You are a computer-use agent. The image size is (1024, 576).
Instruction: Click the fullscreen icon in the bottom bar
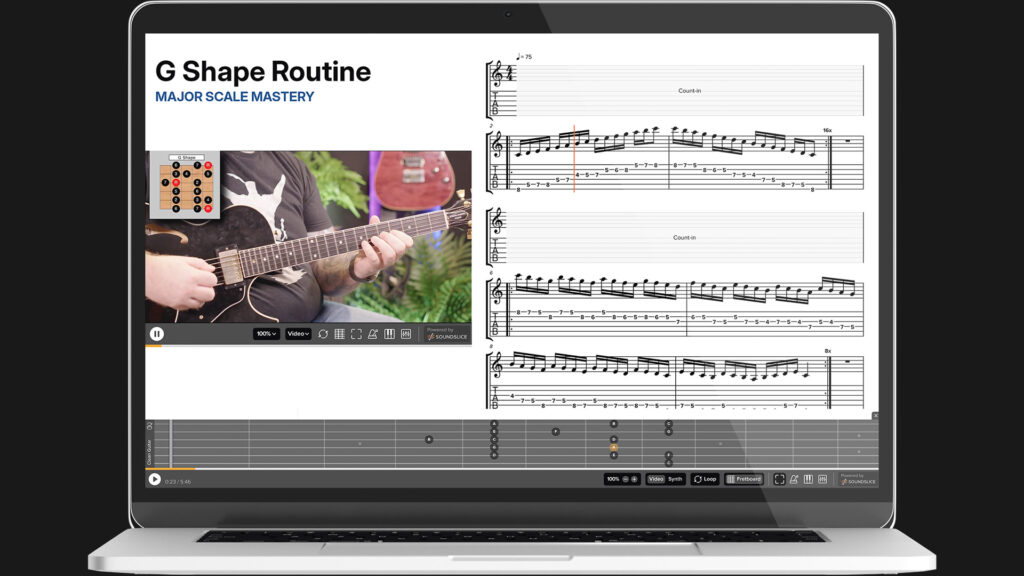tap(779, 479)
